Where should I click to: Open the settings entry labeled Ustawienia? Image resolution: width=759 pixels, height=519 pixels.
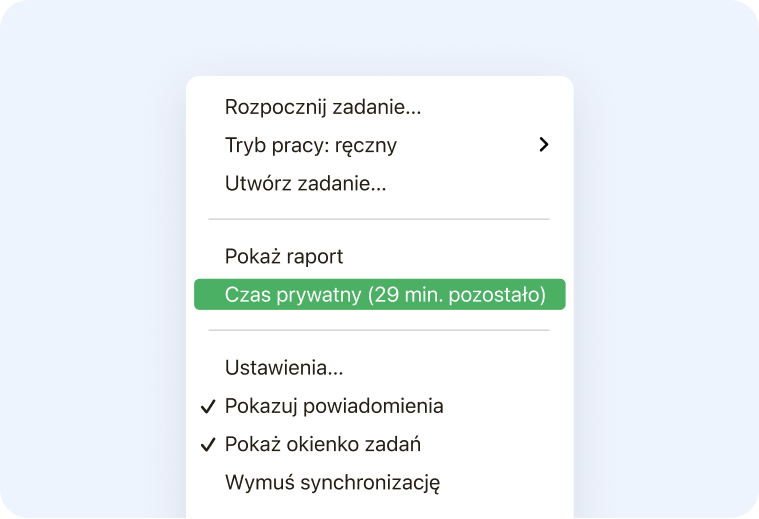(284, 368)
